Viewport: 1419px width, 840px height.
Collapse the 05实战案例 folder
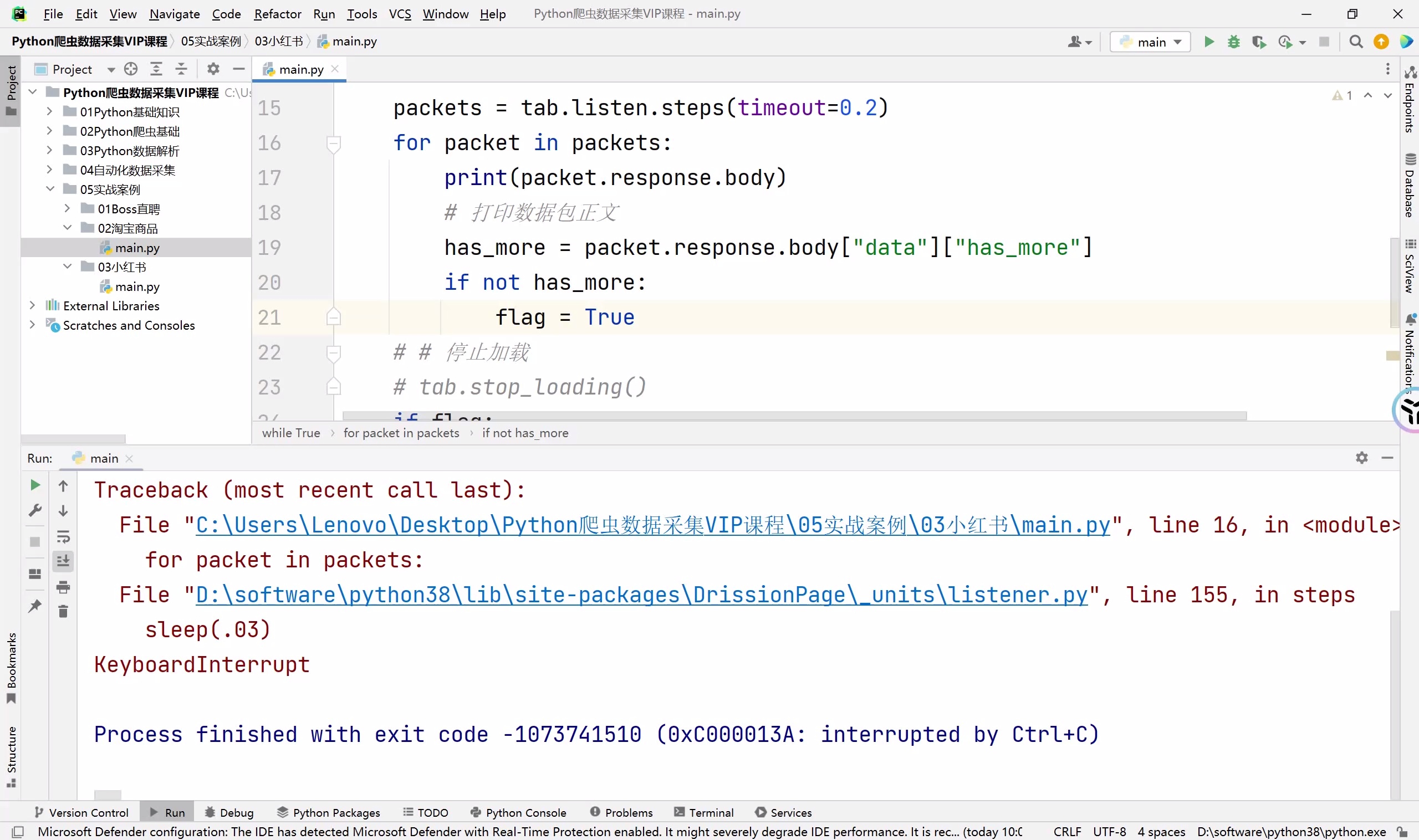[x=50, y=189]
